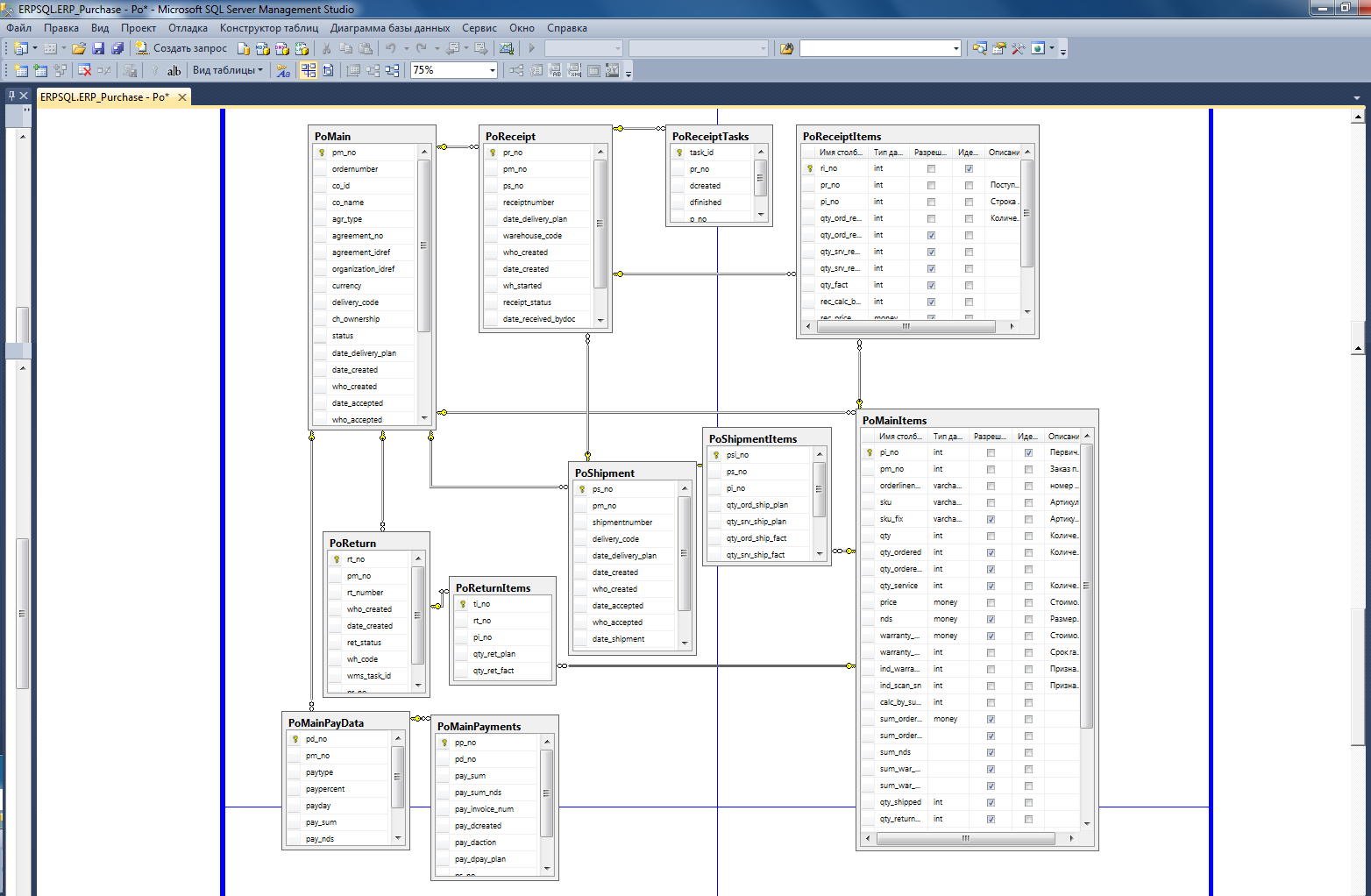Toggle identity checkbox for ri_no in PoReceiptItems
The image size is (1371, 896).
(969, 169)
